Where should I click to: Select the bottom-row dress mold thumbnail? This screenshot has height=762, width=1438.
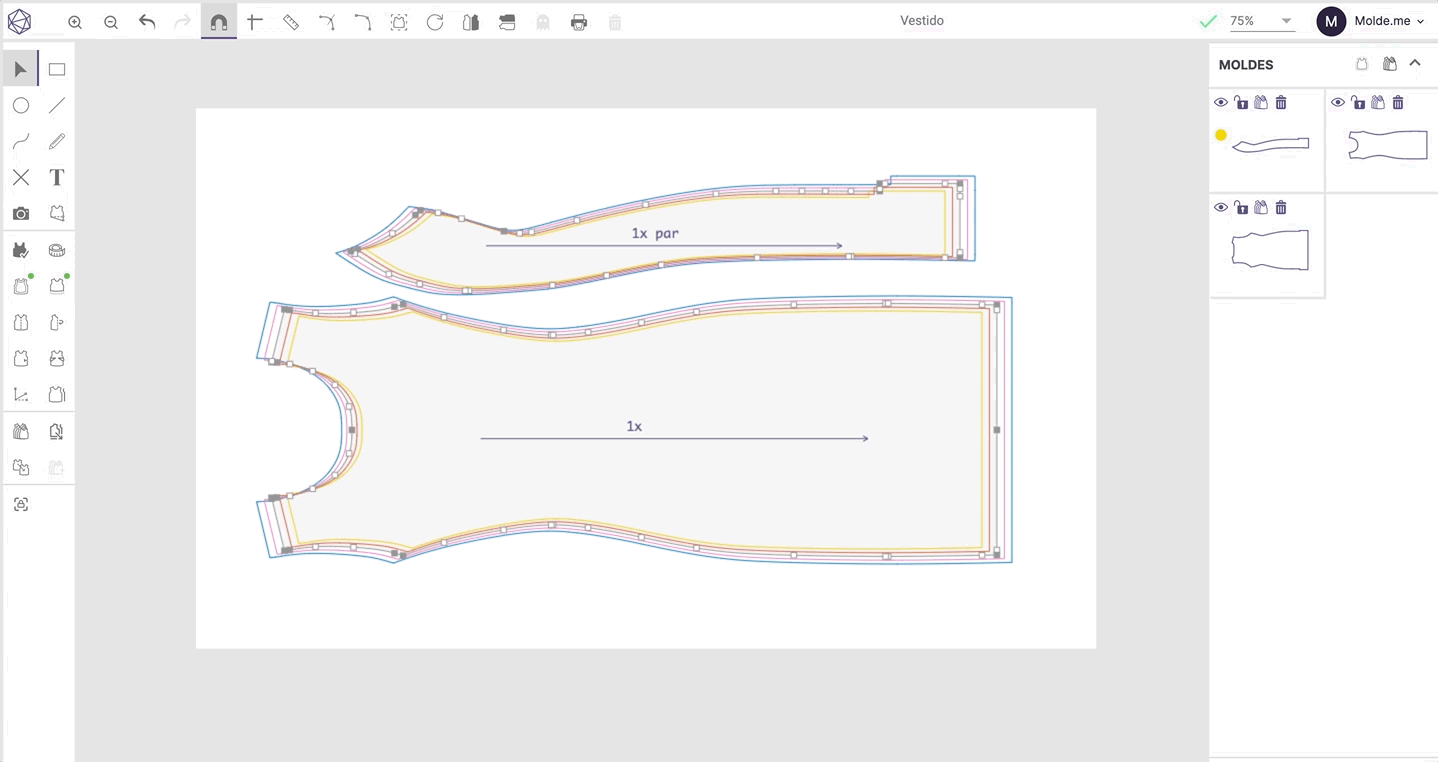[1270, 250]
